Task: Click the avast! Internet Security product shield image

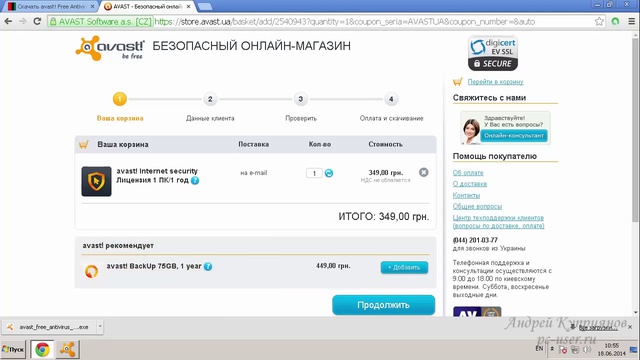Action: pos(96,181)
